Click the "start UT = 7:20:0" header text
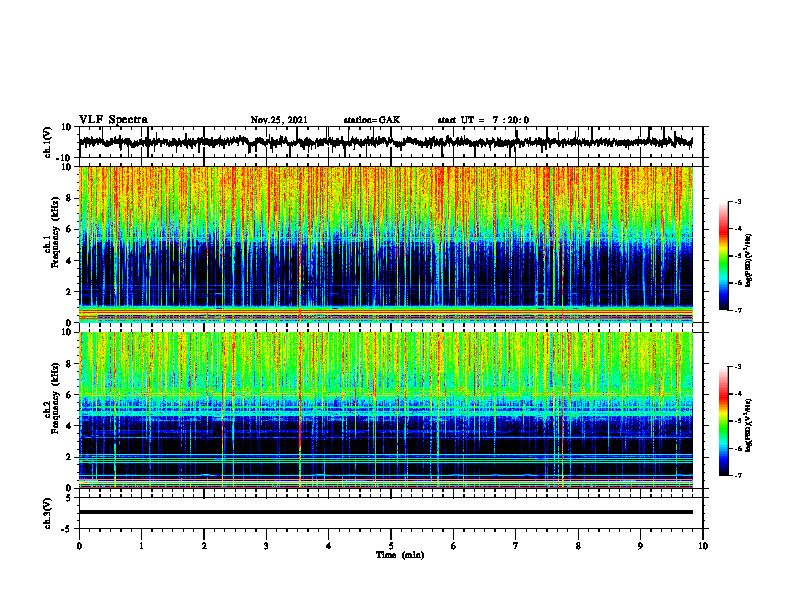 coord(483,120)
